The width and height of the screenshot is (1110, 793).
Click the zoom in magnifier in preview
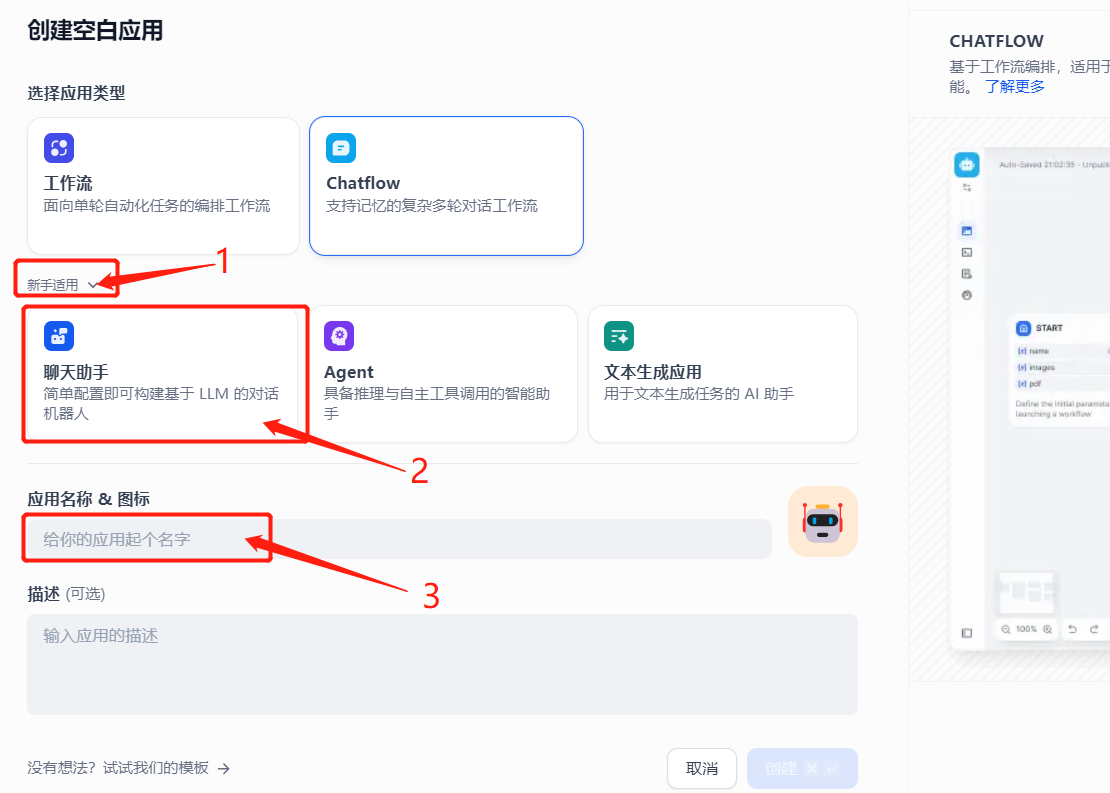tap(1047, 629)
